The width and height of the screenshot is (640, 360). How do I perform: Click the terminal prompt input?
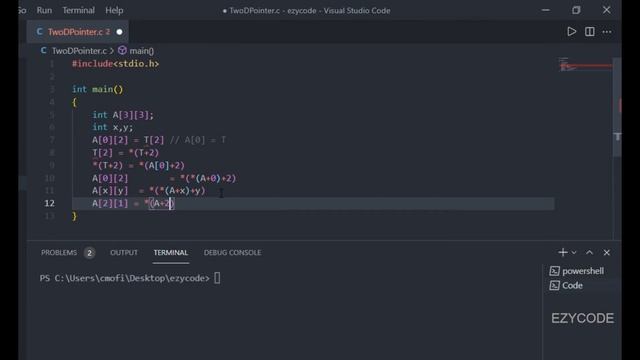pyautogui.click(x=217, y=278)
